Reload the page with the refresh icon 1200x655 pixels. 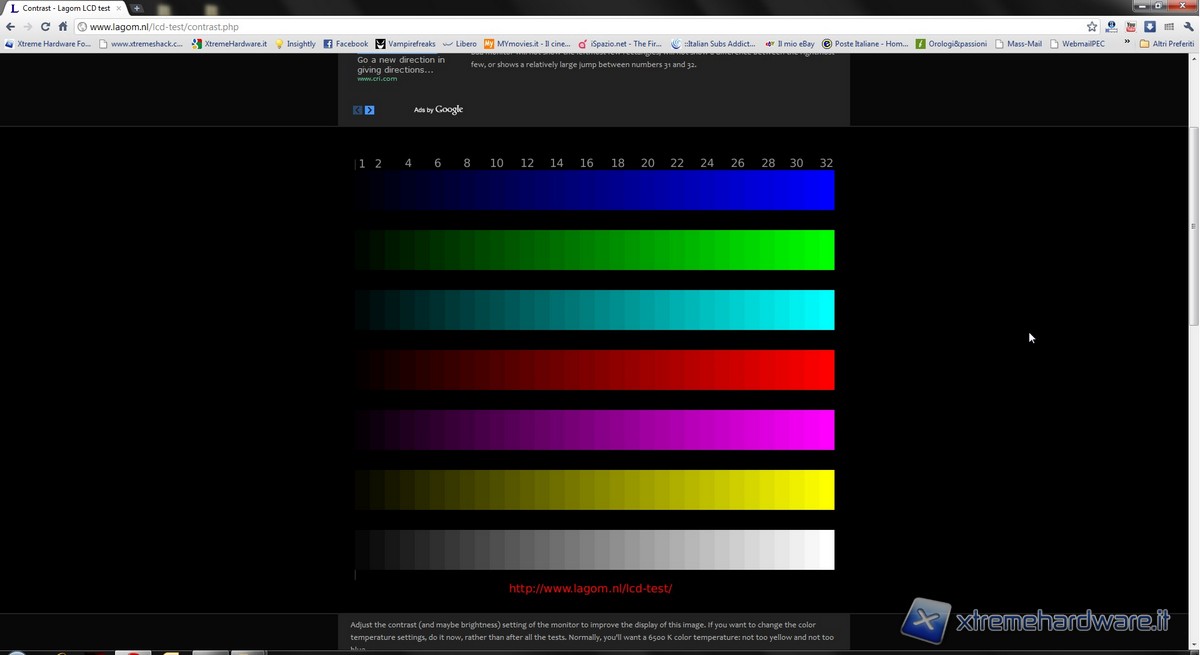point(45,27)
